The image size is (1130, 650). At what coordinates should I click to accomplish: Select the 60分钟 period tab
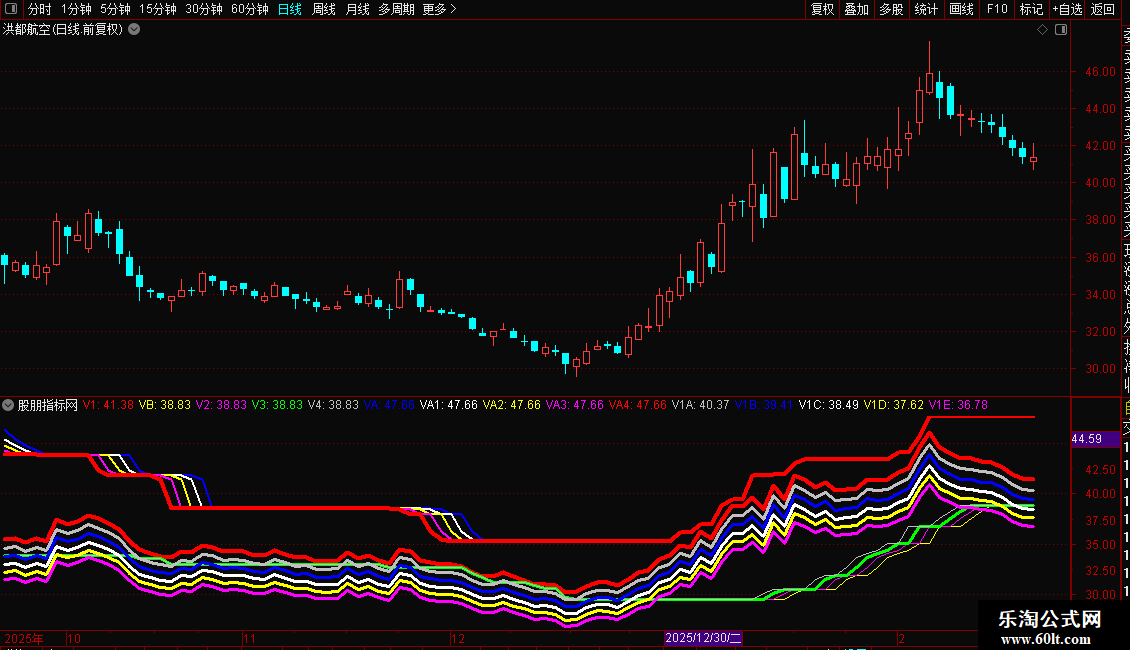(x=250, y=9)
